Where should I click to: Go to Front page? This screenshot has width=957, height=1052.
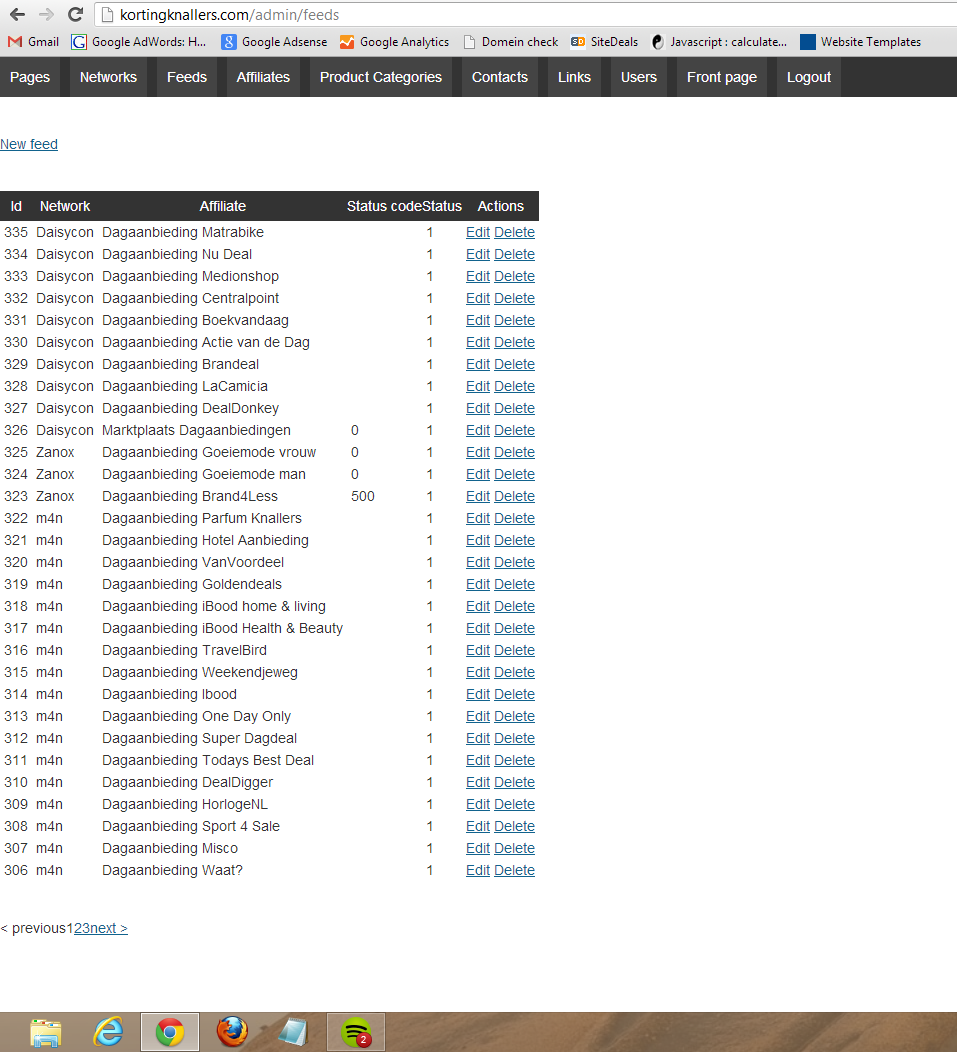721,77
